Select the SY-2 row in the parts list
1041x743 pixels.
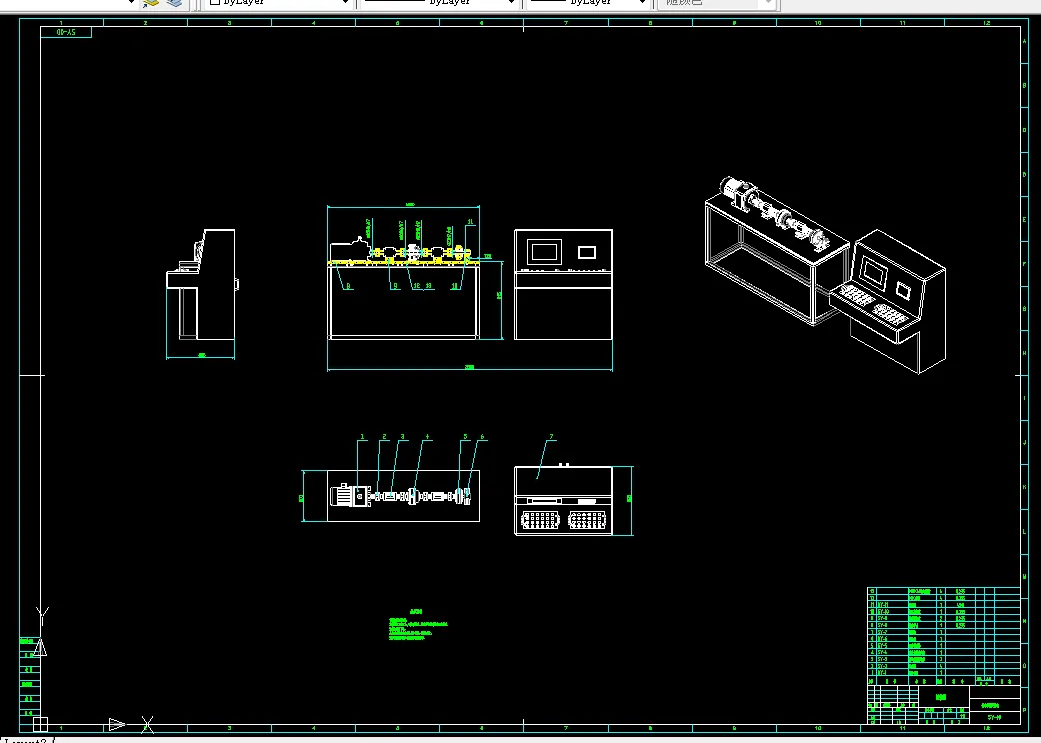943,665
